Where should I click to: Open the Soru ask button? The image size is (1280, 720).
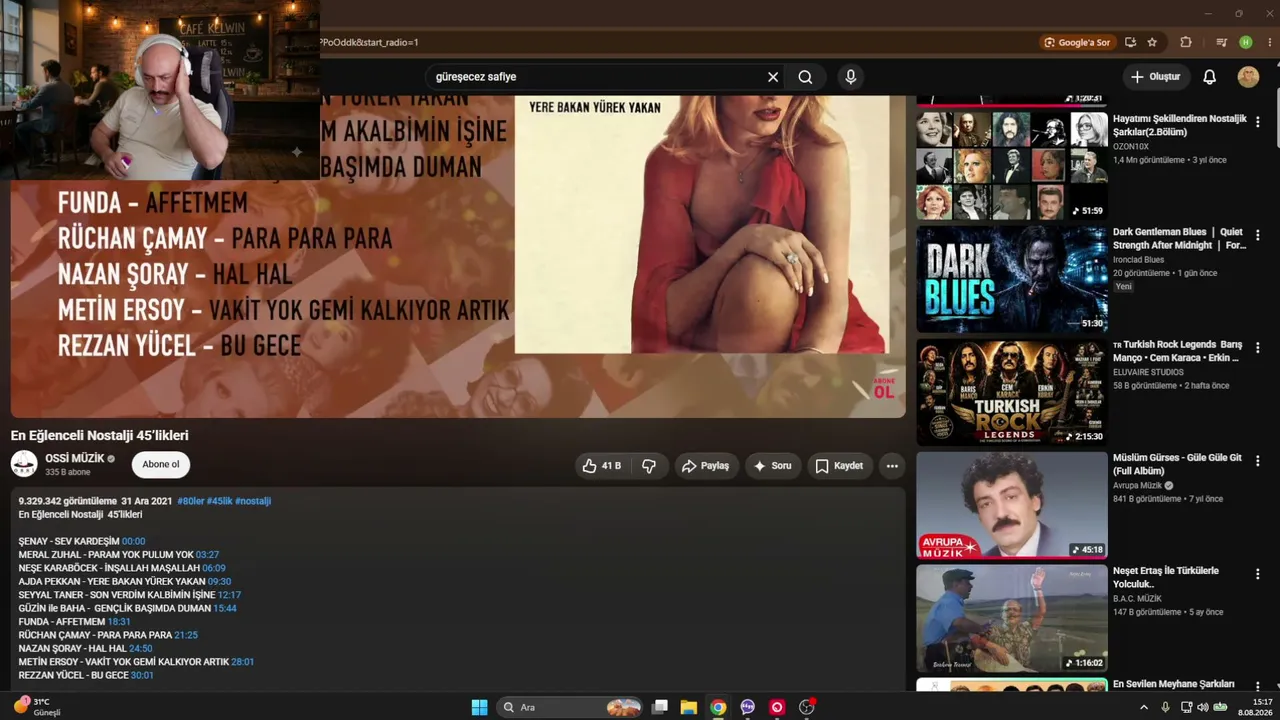pos(773,466)
